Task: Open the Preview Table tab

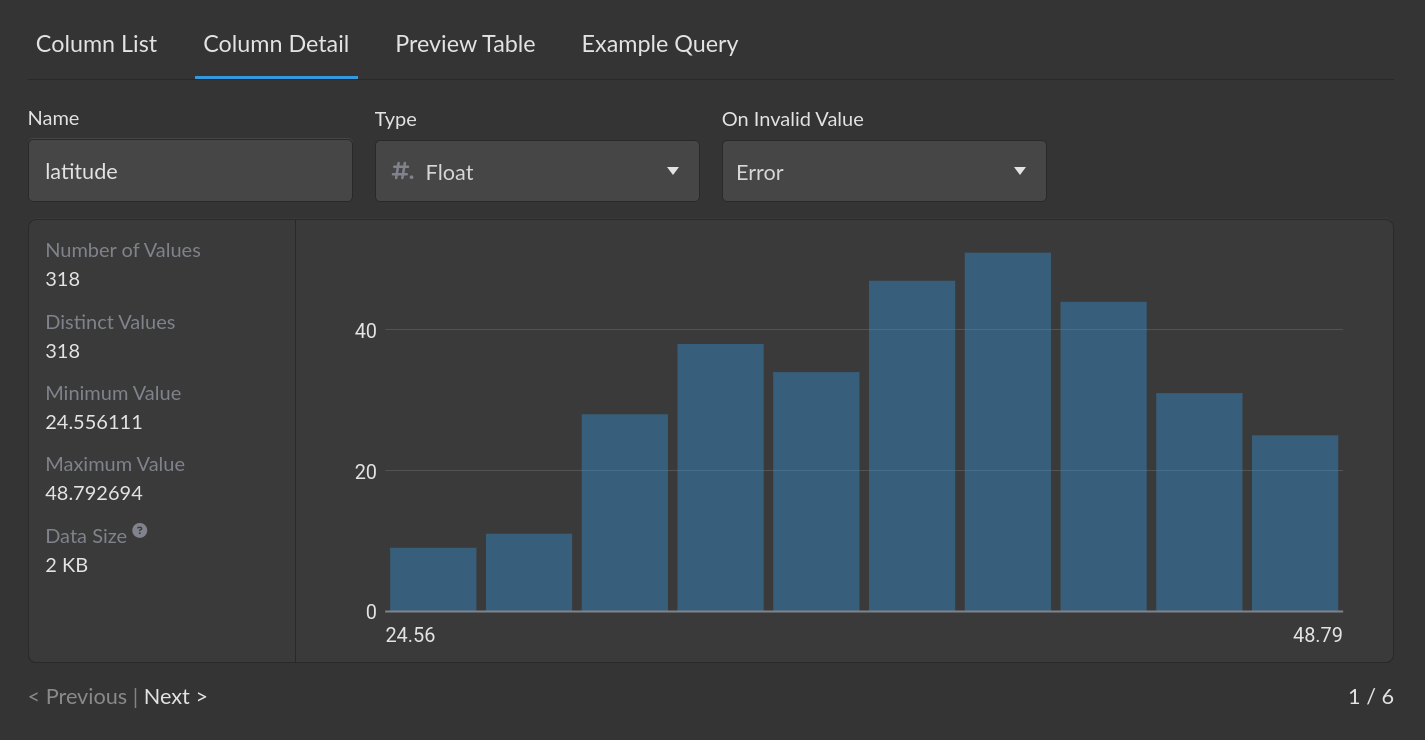Action: [x=465, y=44]
